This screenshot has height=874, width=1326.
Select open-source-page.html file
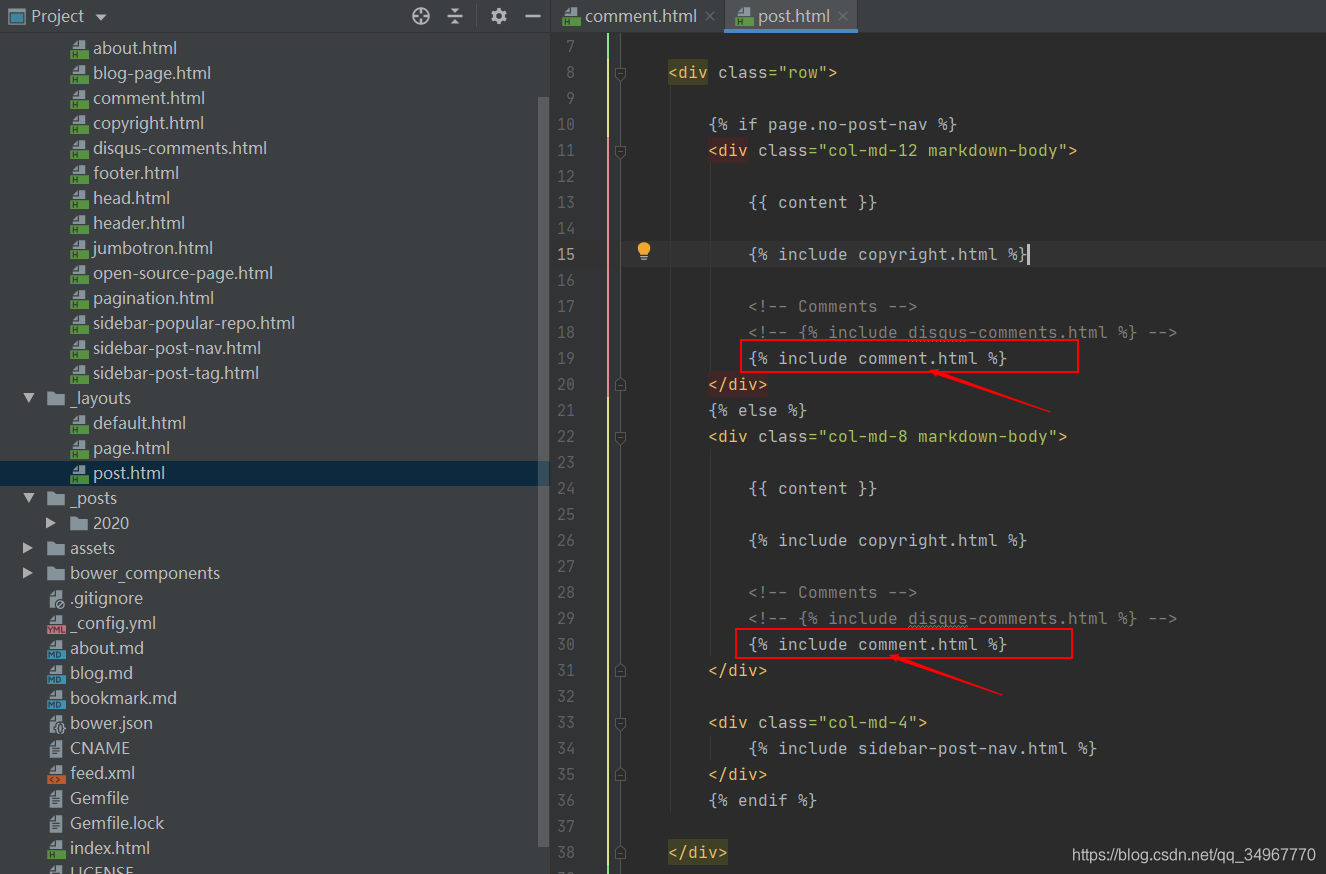click(183, 273)
